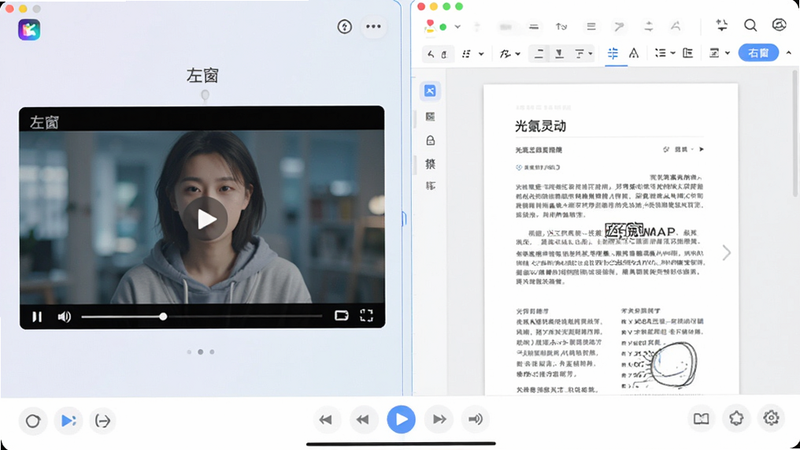Click the colorful app logo in left window
Viewport: 800px width, 450px height.
click(x=29, y=30)
